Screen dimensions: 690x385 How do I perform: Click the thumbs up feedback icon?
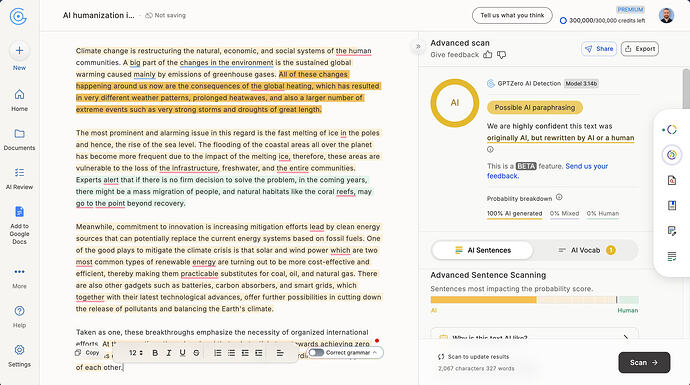pyautogui.click(x=488, y=55)
